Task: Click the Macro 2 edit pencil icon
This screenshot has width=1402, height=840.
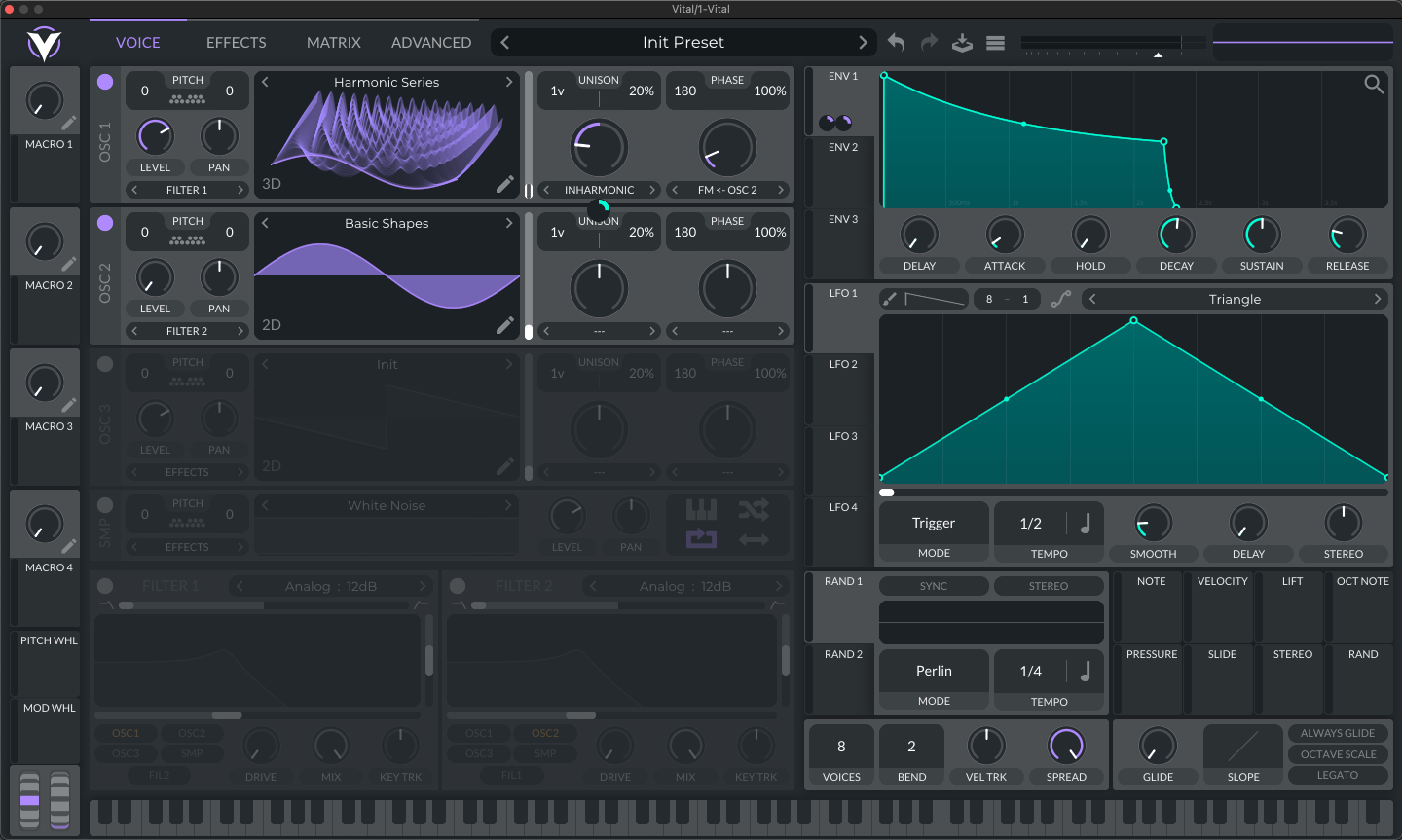Action: [69, 265]
